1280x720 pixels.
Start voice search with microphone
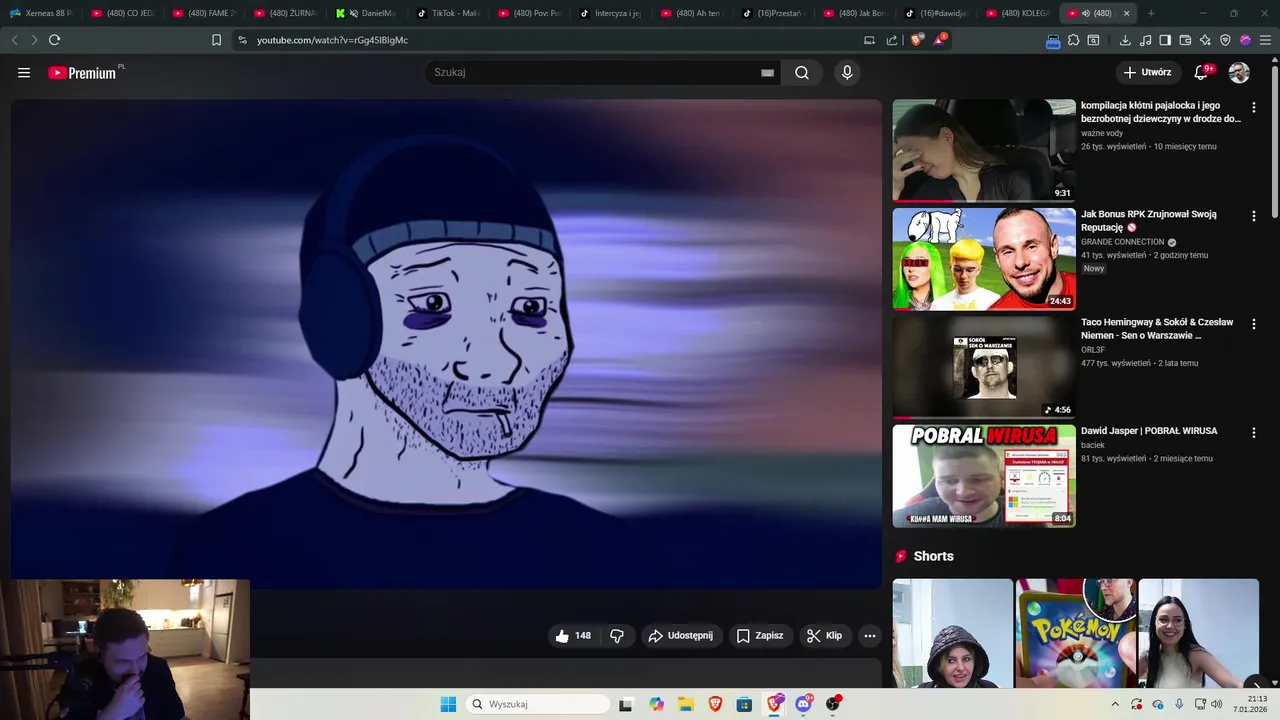click(847, 72)
